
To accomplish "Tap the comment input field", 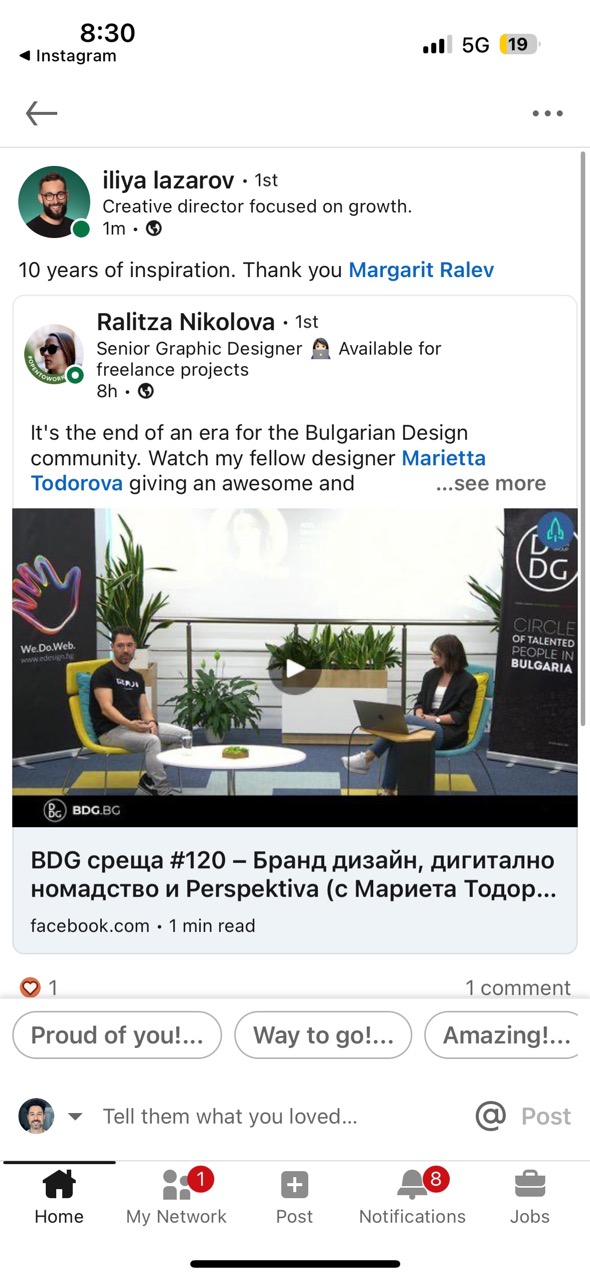I will coord(280,1116).
